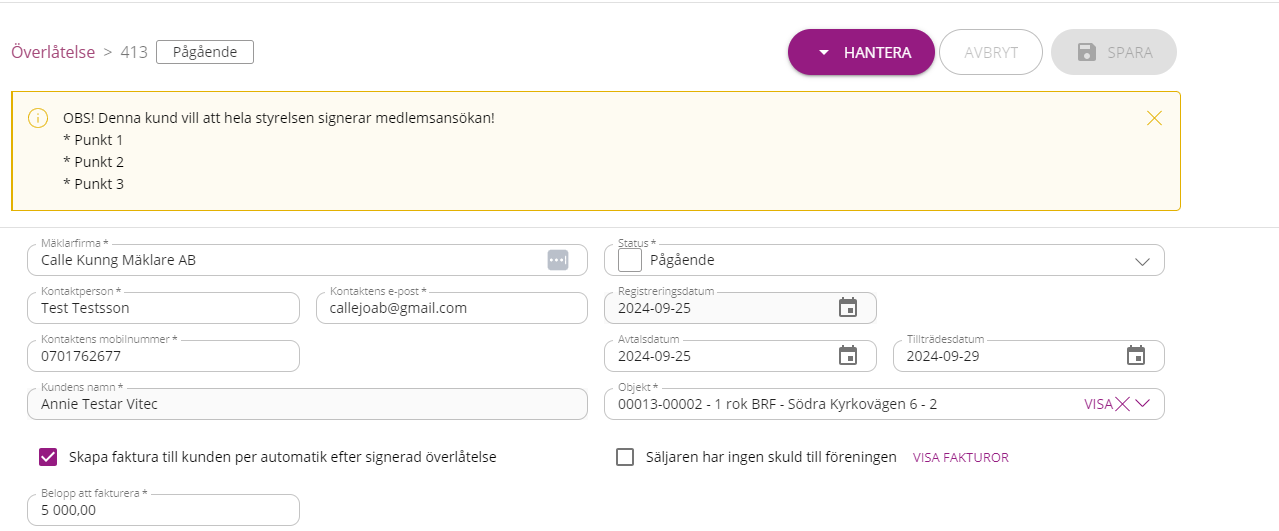
Task: Click the Pågående status badge
Action: coord(205,52)
